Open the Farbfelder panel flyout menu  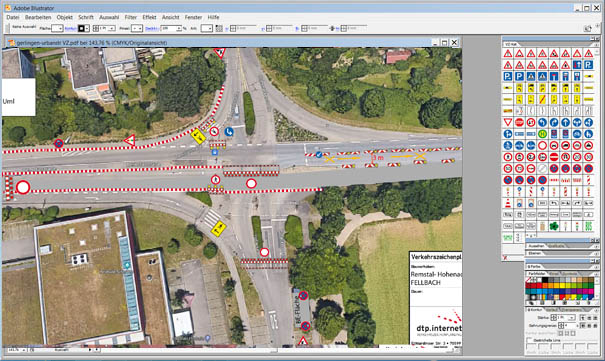[597, 273]
